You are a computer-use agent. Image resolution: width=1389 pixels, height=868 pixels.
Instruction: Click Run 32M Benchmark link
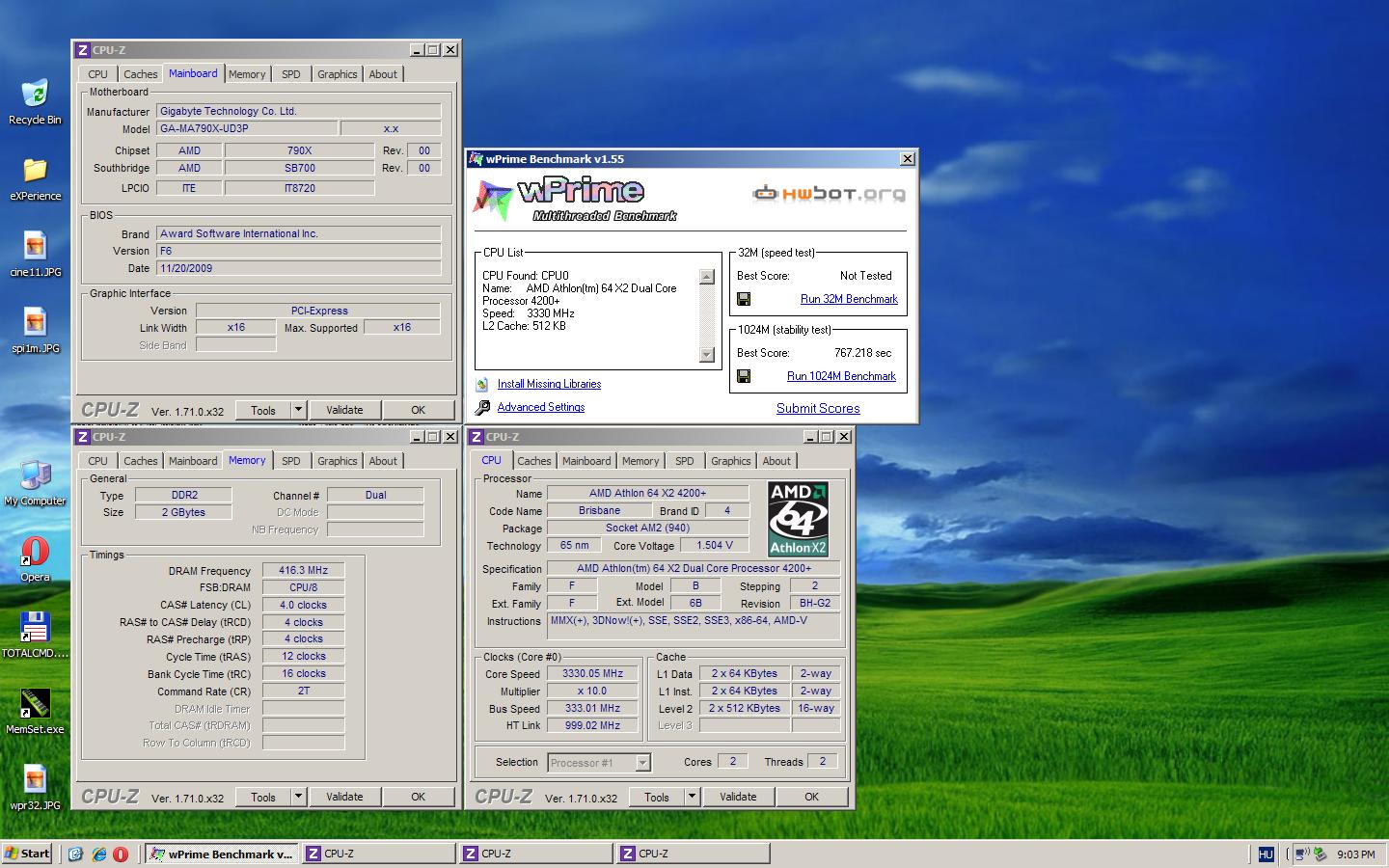click(x=849, y=299)
